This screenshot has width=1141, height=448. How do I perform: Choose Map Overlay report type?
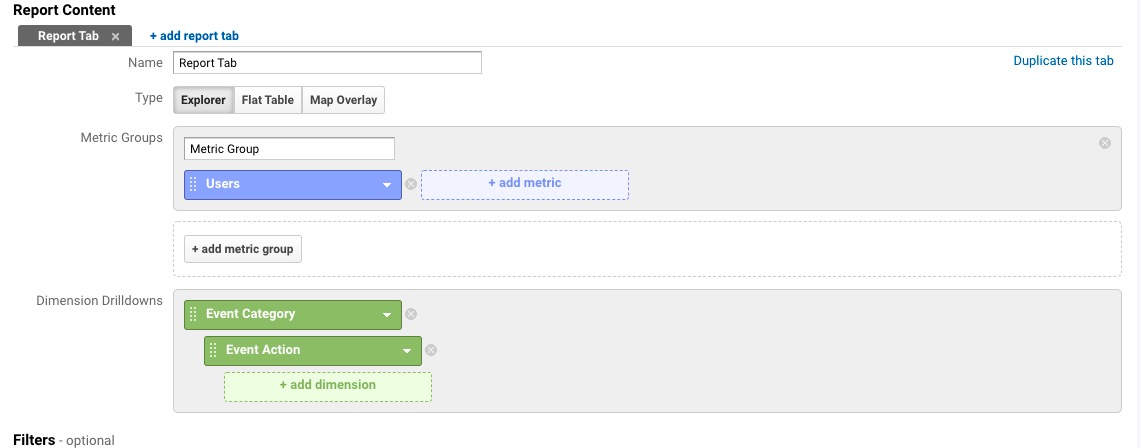[343, 100]
